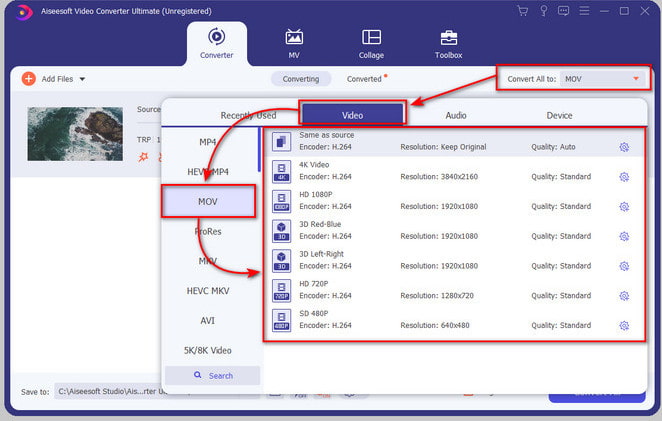Select 'Resolution: 3840x2160' text
Screen dimensions: 662x421
[x=439, y=177]
